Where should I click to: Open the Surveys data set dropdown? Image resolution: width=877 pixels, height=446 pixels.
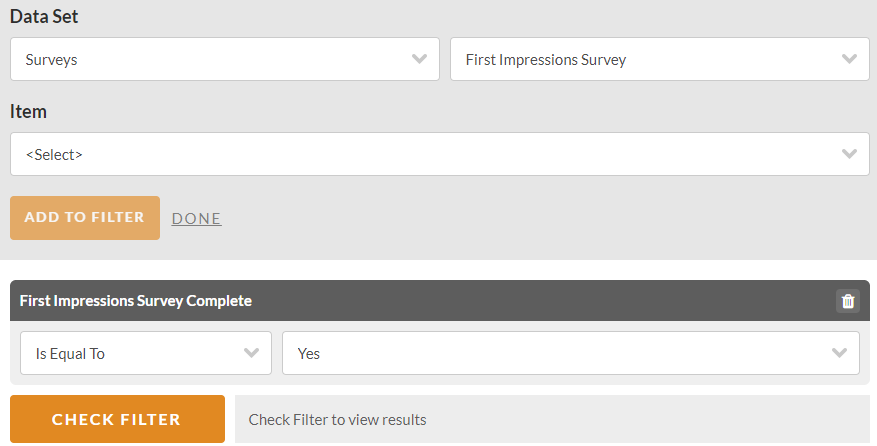[x=225, y=59]
